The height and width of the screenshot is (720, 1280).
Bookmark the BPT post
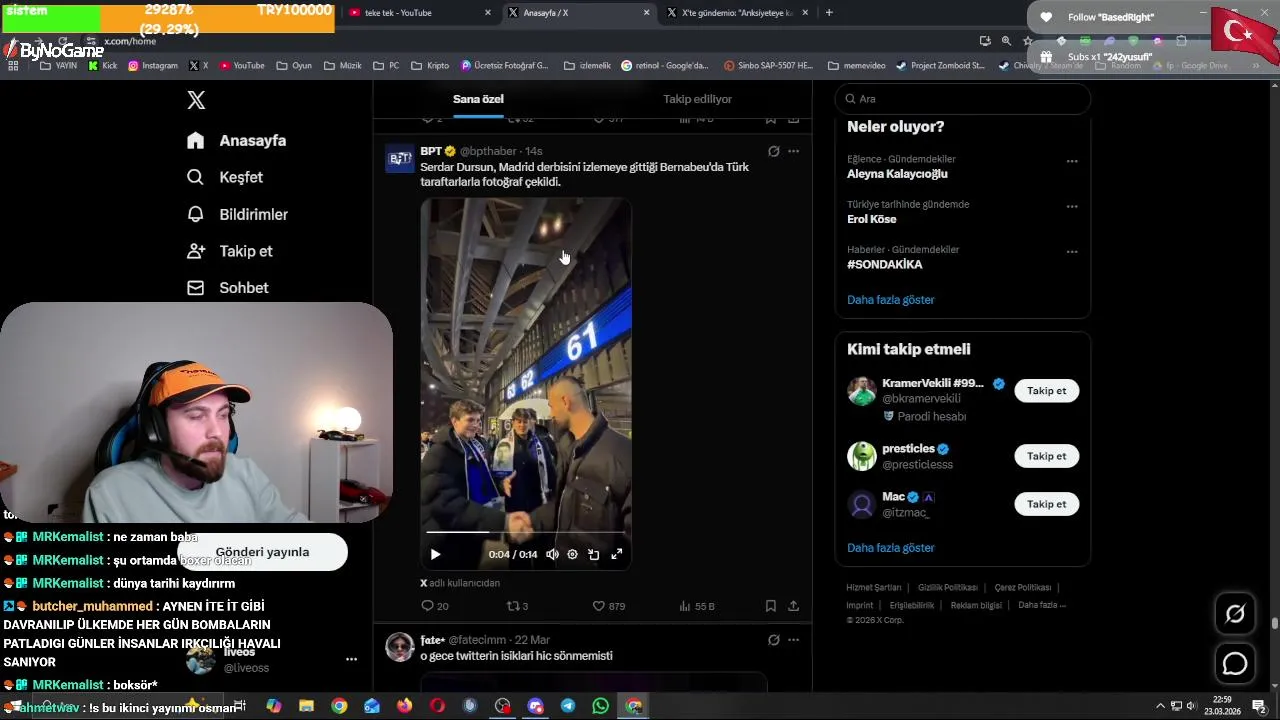(771, 606)
